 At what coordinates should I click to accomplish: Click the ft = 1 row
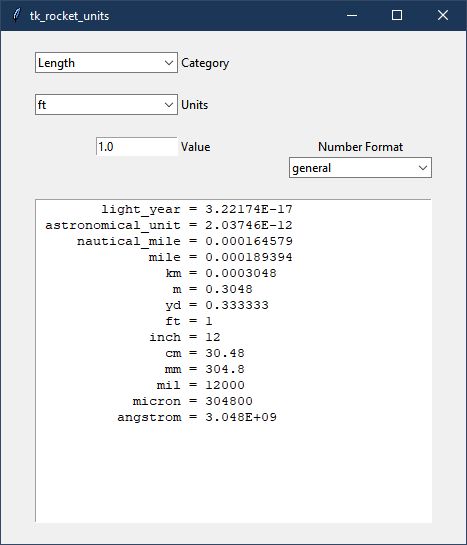tap(189, 321)
